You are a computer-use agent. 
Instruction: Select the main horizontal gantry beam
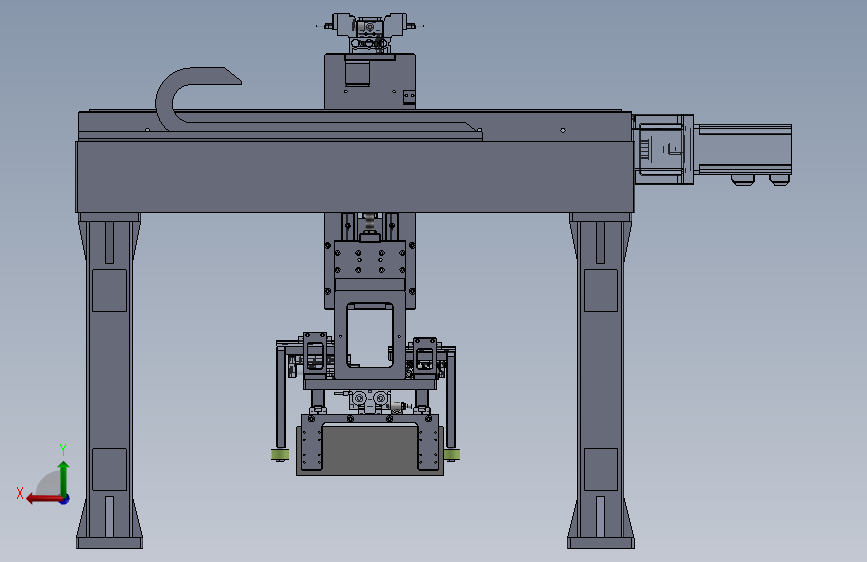[x=354, y=176]
